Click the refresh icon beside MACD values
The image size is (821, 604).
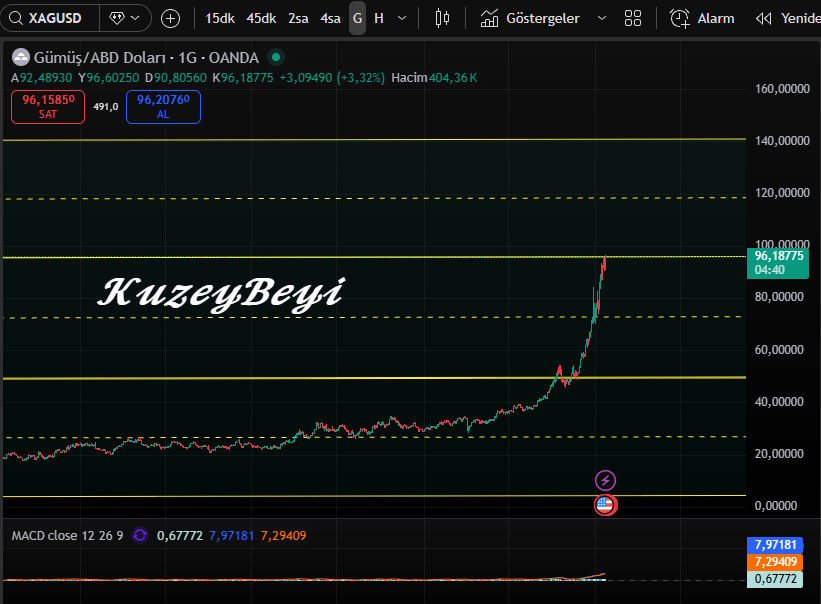pyautogui.click(x=139, y=535)
